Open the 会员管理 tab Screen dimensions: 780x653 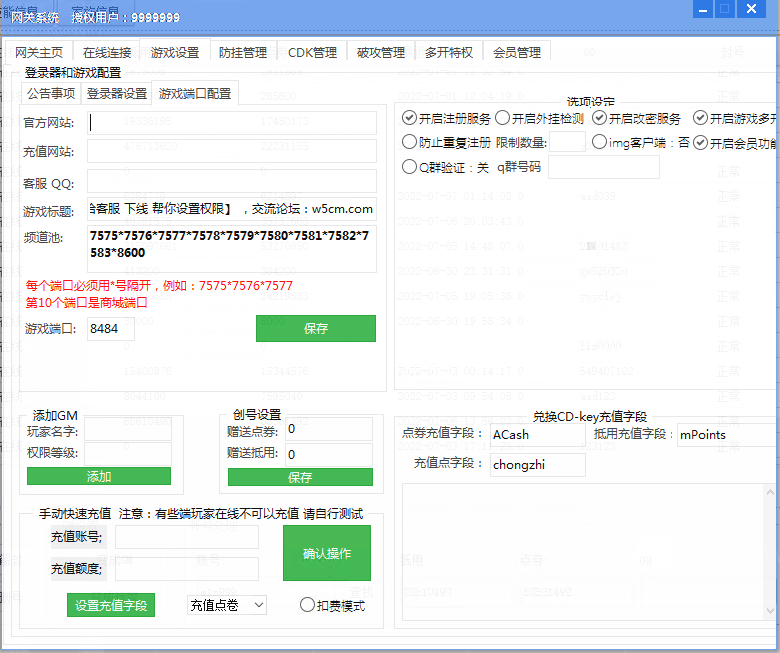click(517, 52)
